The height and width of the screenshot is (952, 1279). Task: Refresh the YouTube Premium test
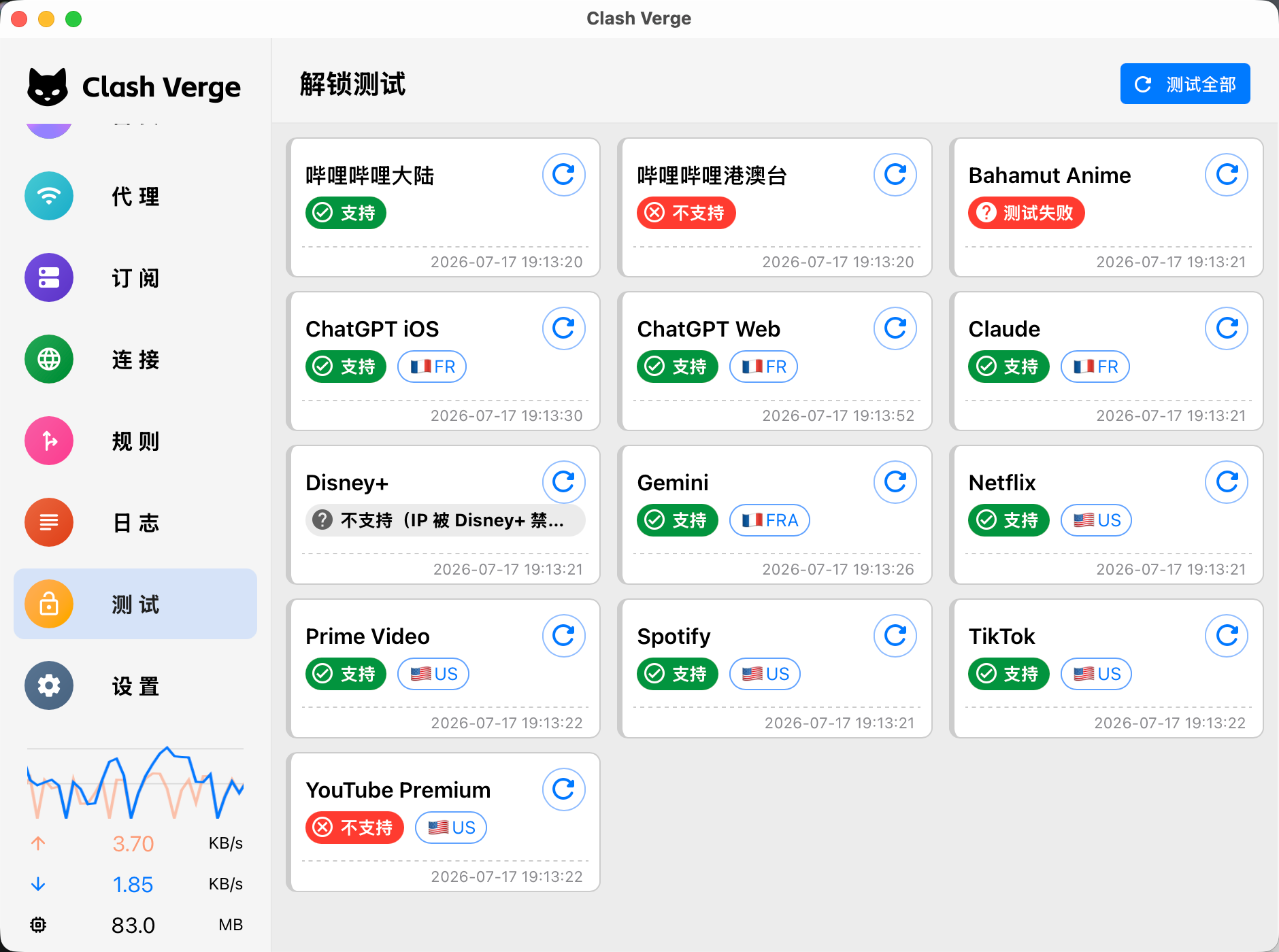click(563, 789)
